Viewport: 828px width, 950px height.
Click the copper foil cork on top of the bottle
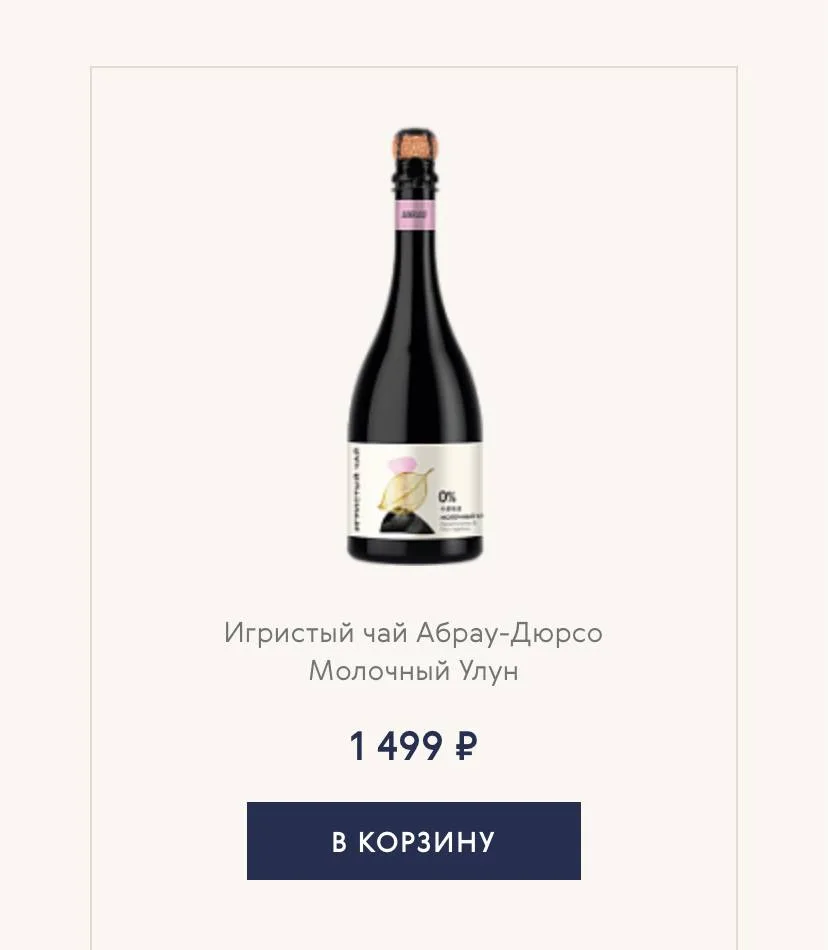tap(415, 144)
